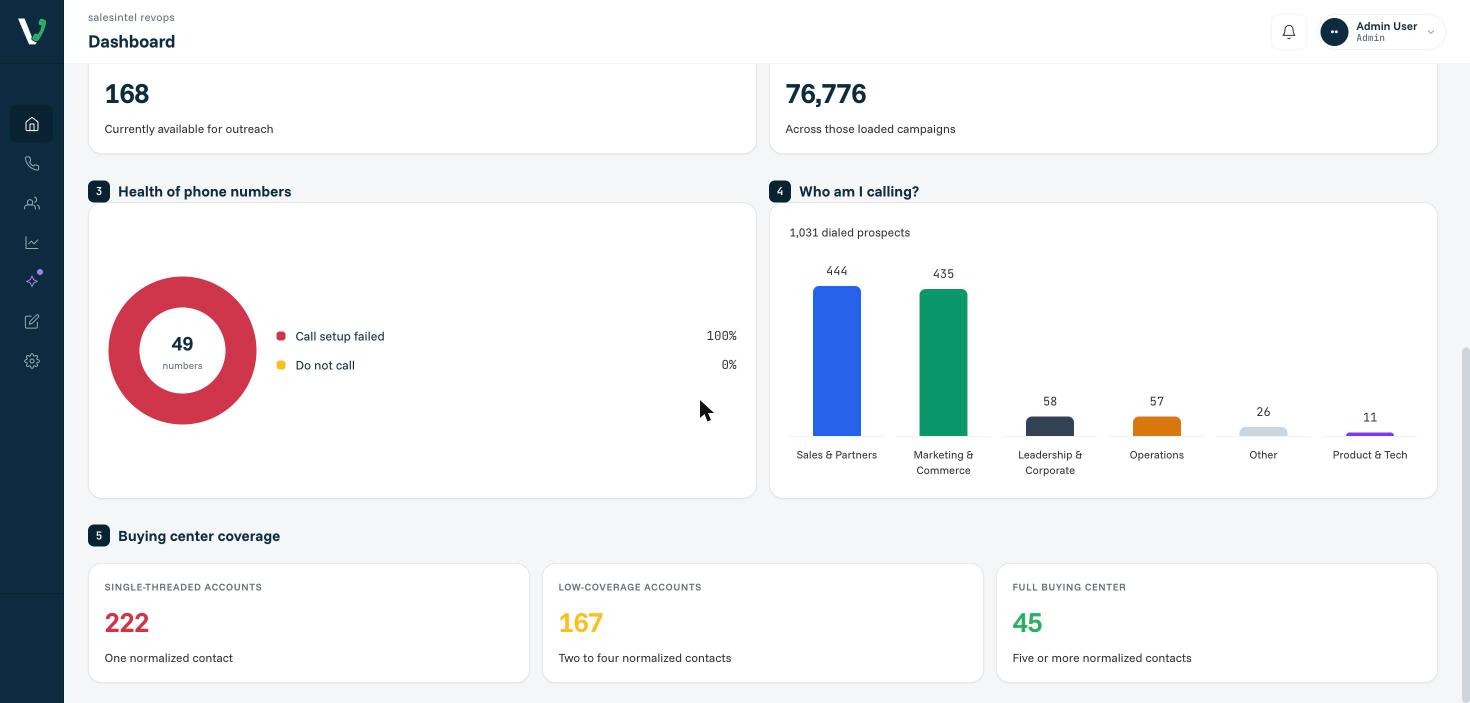1470x703 pixels.
Task: Open the settings gear sidebar icon
Action: [32, 361]
